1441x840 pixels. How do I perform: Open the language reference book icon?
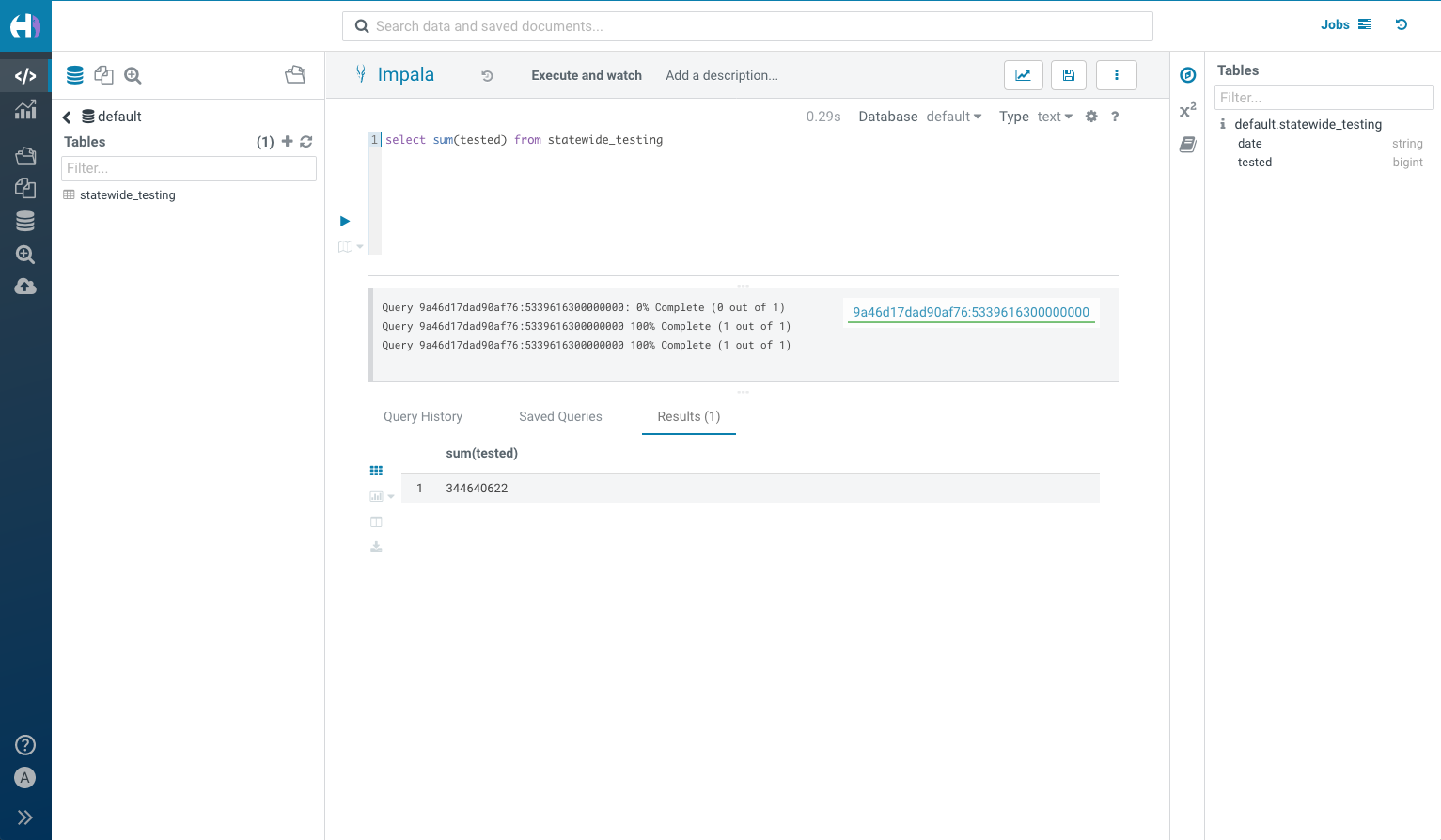(1186, 145)
